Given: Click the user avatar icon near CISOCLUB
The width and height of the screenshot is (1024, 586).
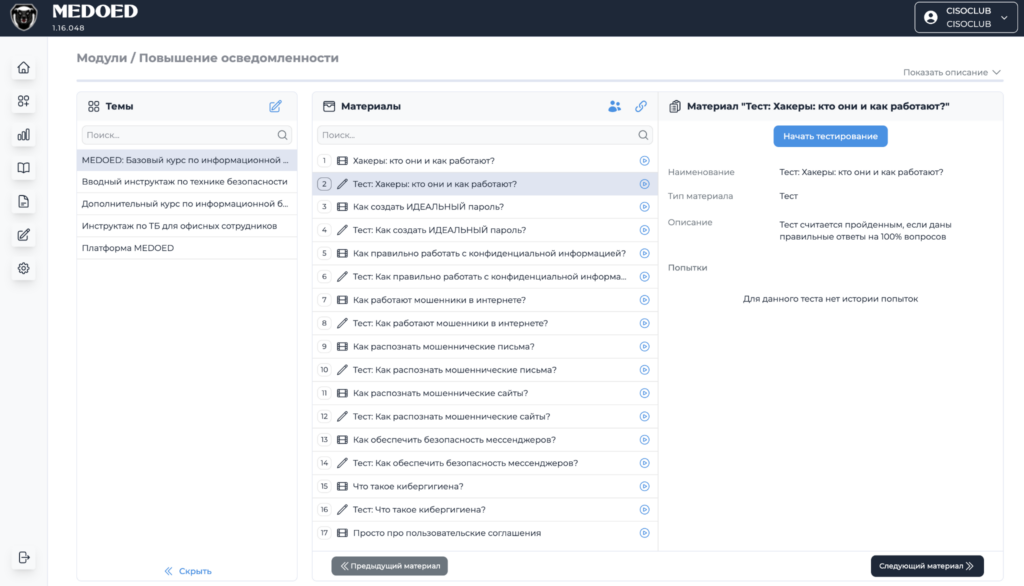Looking at the screenshot, I should (x=931, y=18).
